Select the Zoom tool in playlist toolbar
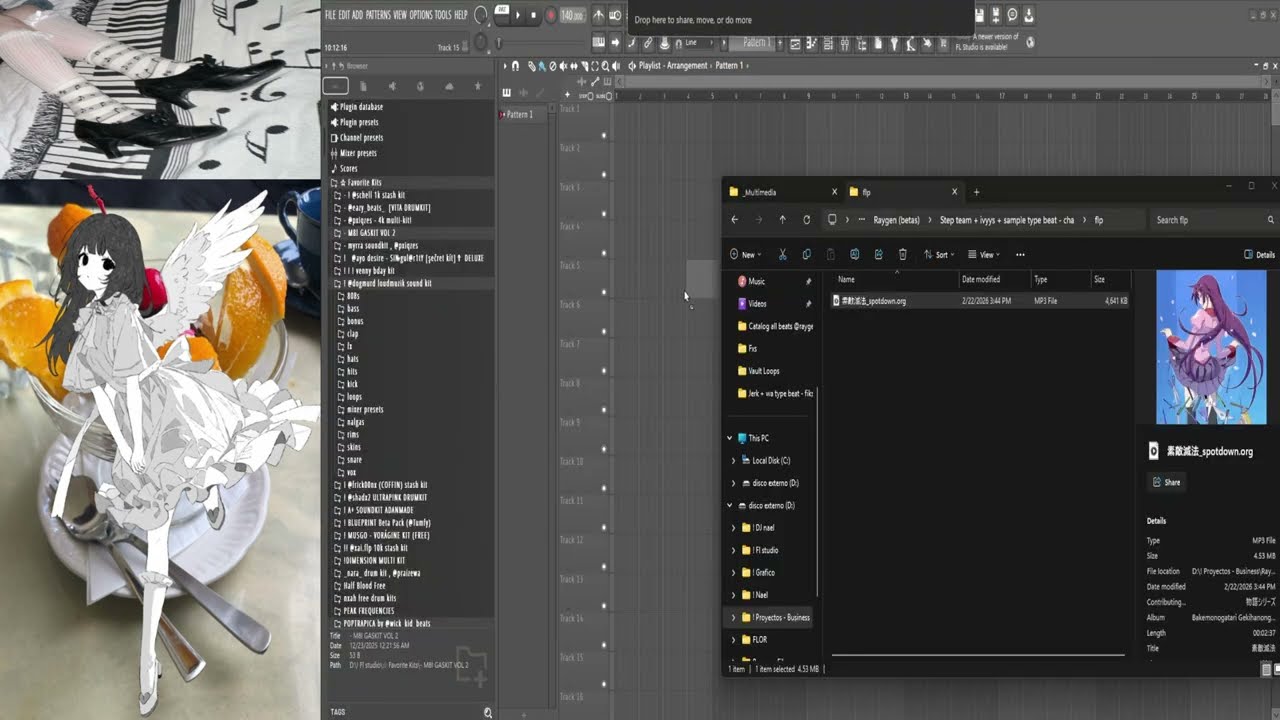Screen dimensions: 1280x720 click(x=605, y=66)
